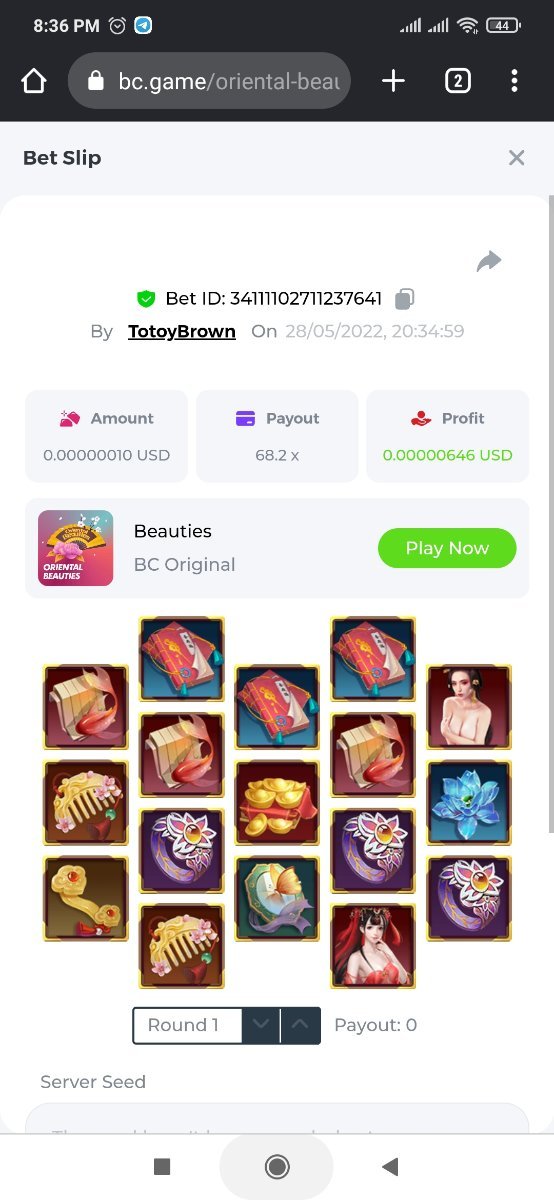Open TotoyBrown user profile link
The image size is (554, 1200).
pyautogui.click(x=182, y=331)
